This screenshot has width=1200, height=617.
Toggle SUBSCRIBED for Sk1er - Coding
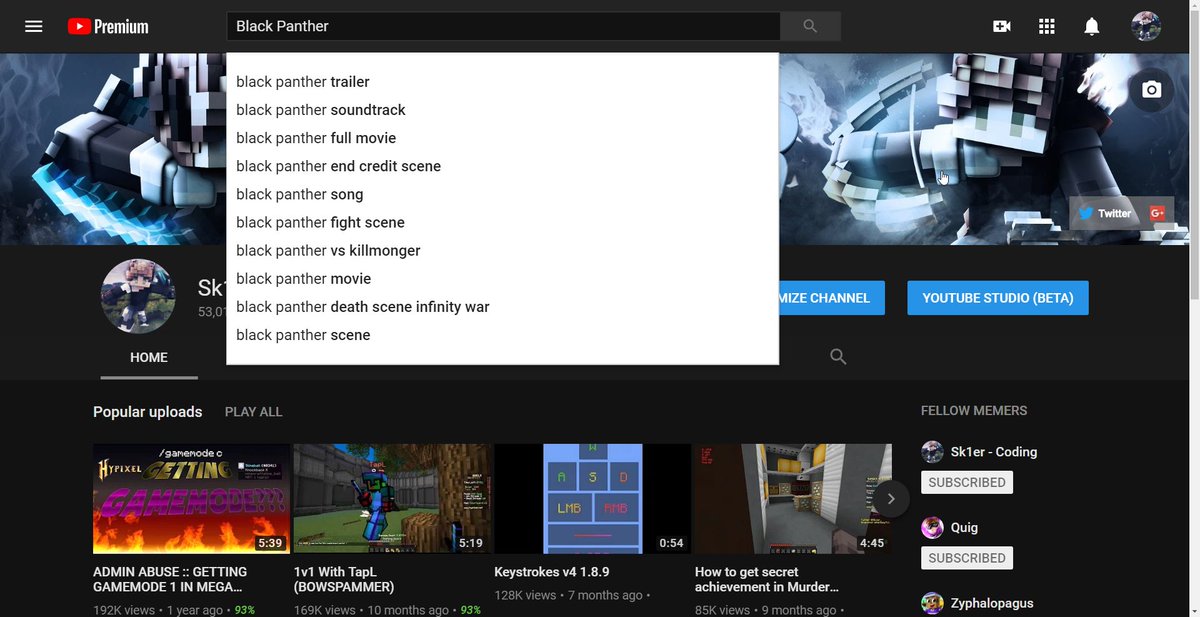tap(967, 482)
